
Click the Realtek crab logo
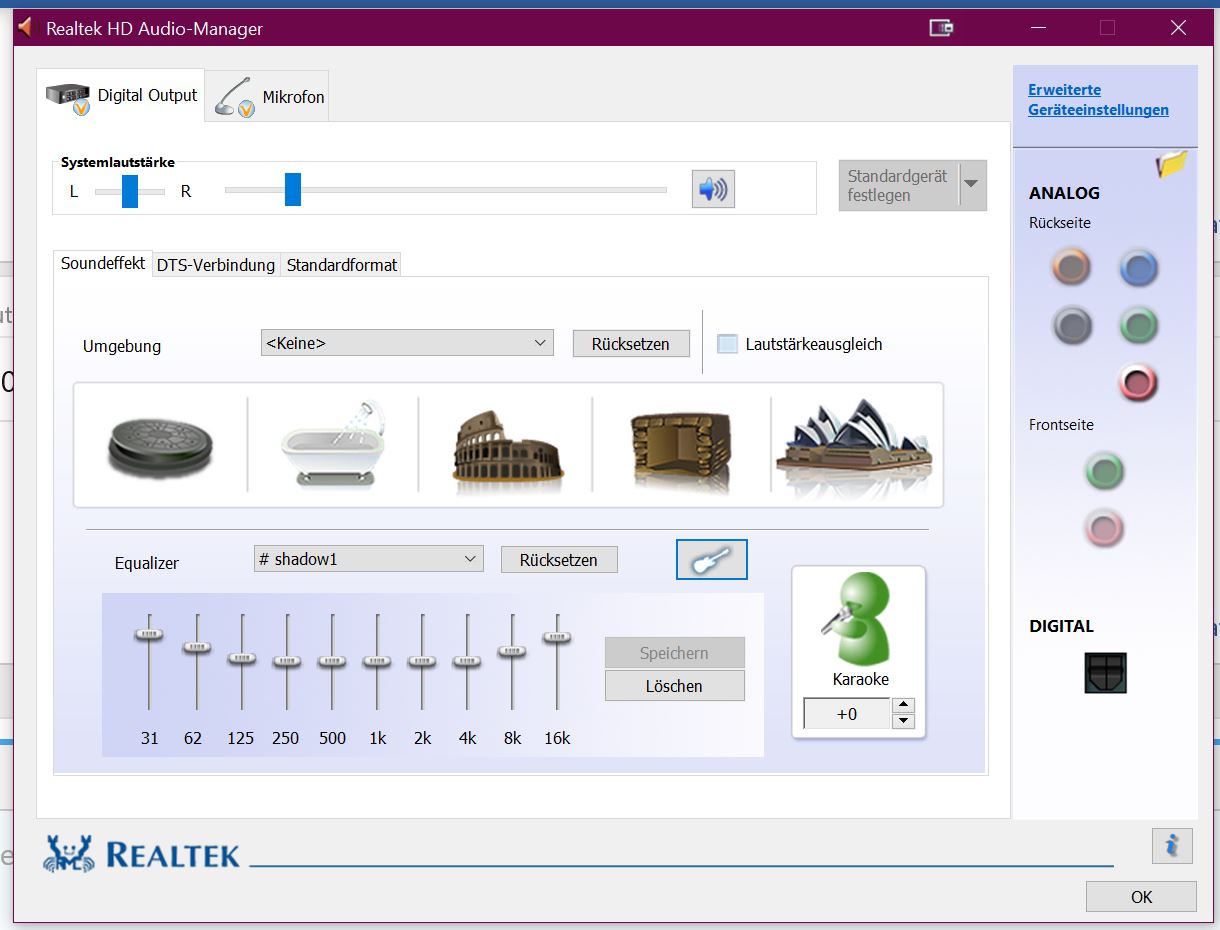(70, 853)
